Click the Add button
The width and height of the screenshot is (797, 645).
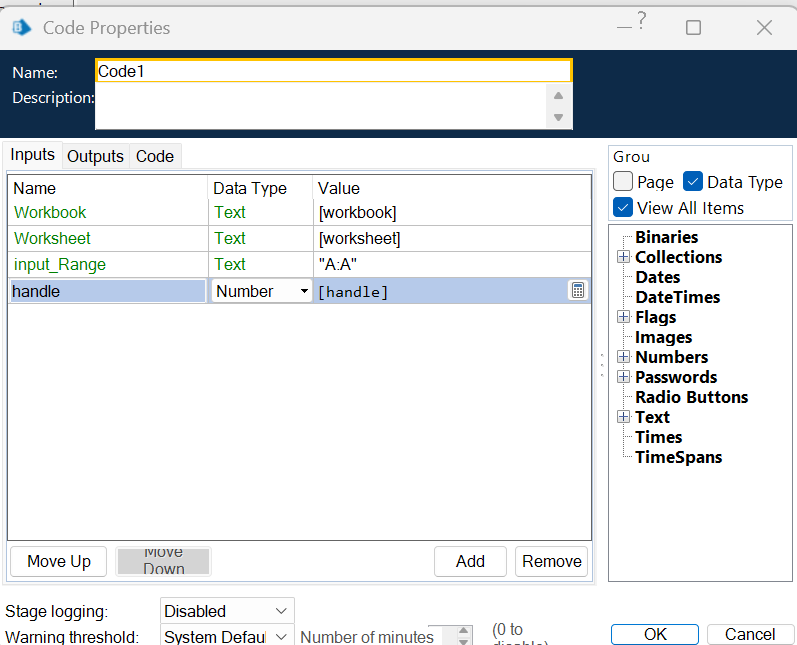pyautogui.click(x=470, y=561)
